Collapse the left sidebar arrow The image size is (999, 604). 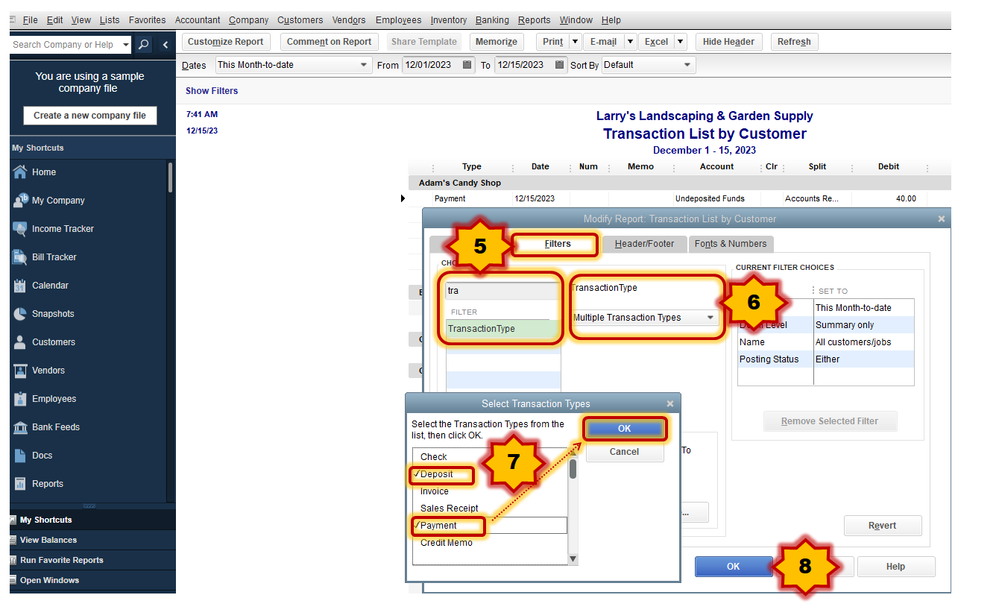coord(166,45)
